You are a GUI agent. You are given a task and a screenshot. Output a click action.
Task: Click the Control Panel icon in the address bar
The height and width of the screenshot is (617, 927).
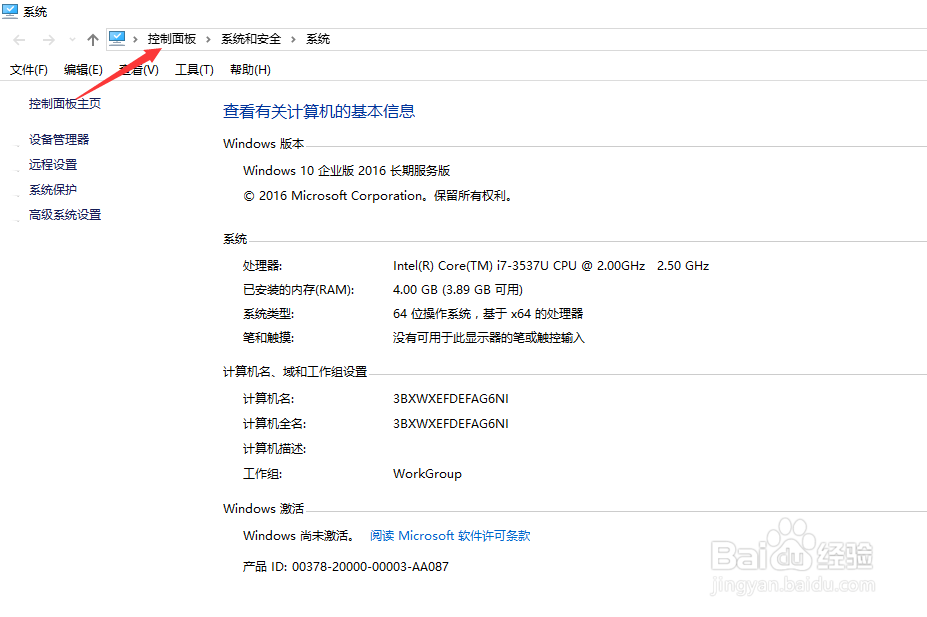pos(117,38)
